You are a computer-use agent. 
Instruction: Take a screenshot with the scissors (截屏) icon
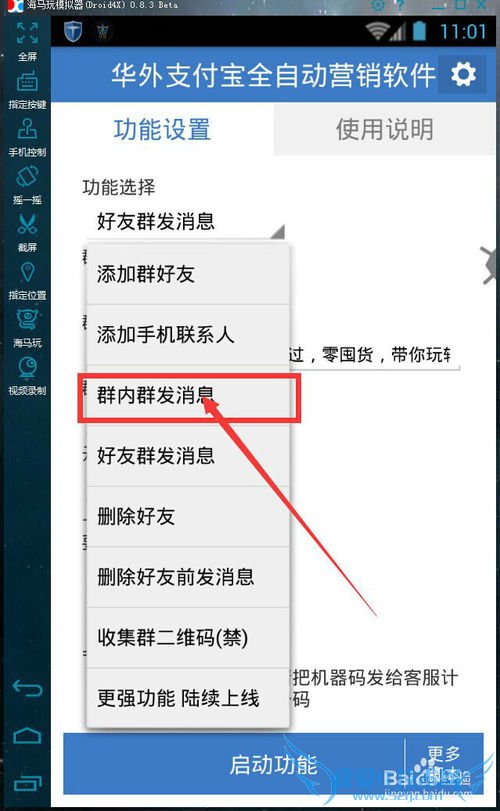pyautogui.click(x=27, y=225)
